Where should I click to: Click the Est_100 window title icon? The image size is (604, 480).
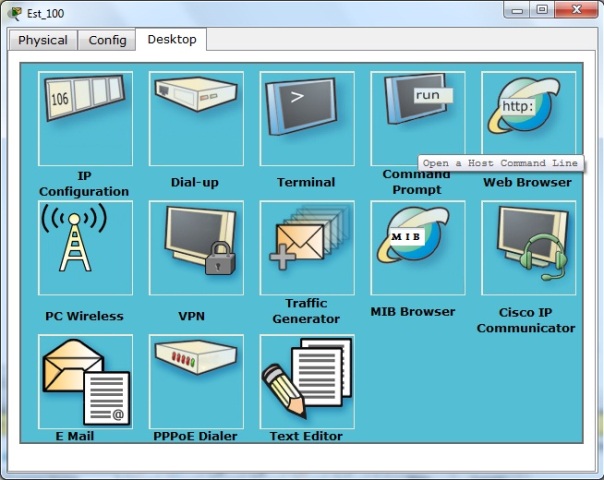[x=14, y=11]
